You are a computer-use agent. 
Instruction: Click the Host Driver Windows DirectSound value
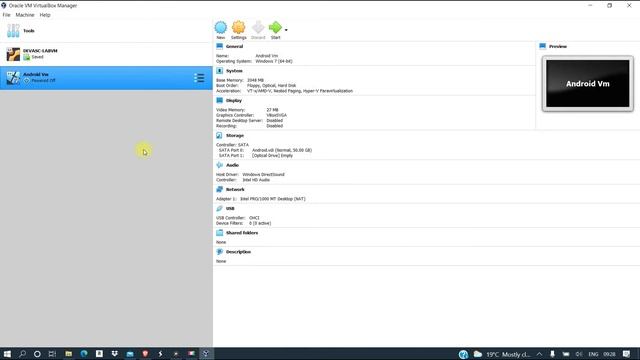[x=263, y=175]
